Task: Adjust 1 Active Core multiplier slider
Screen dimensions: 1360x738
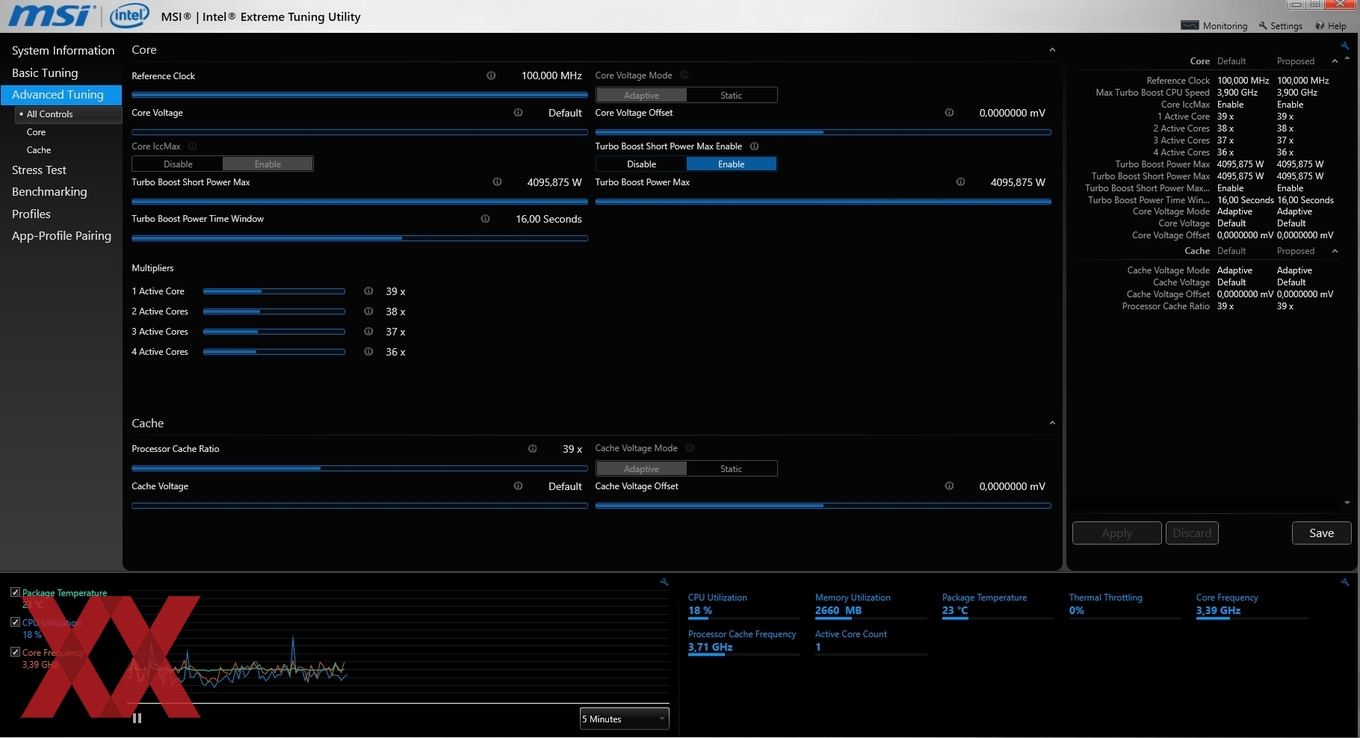Action: pyautogui.click(x=274, y=291)
